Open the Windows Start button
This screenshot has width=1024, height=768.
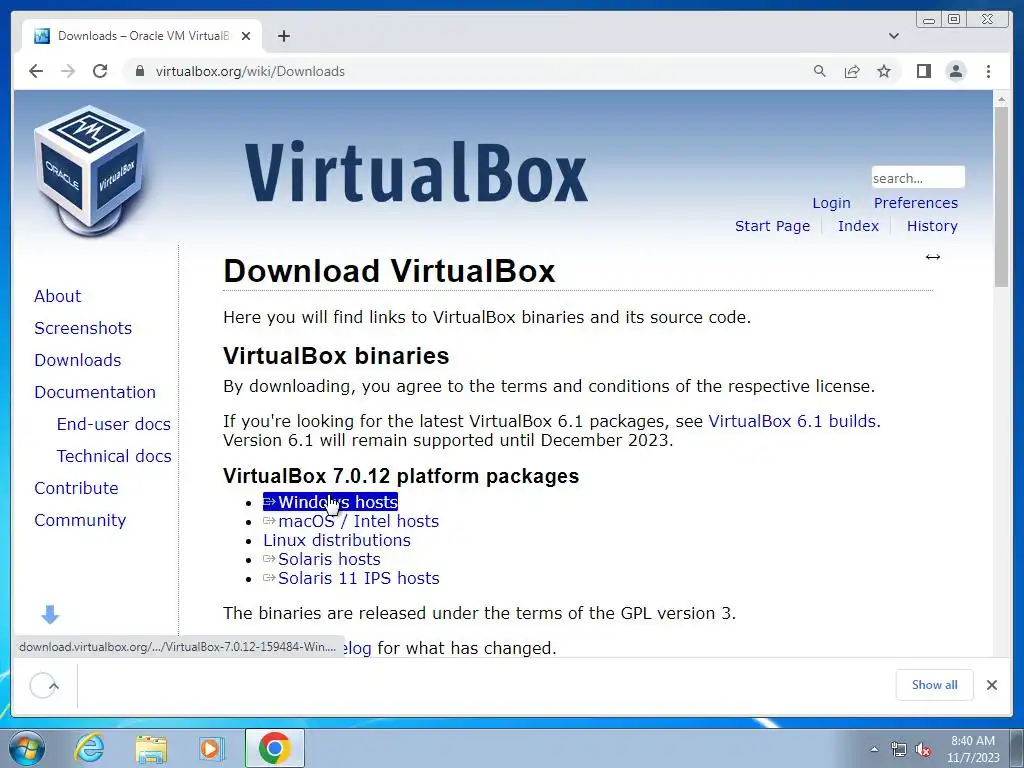pyautogui.click(x=26, y=748)
